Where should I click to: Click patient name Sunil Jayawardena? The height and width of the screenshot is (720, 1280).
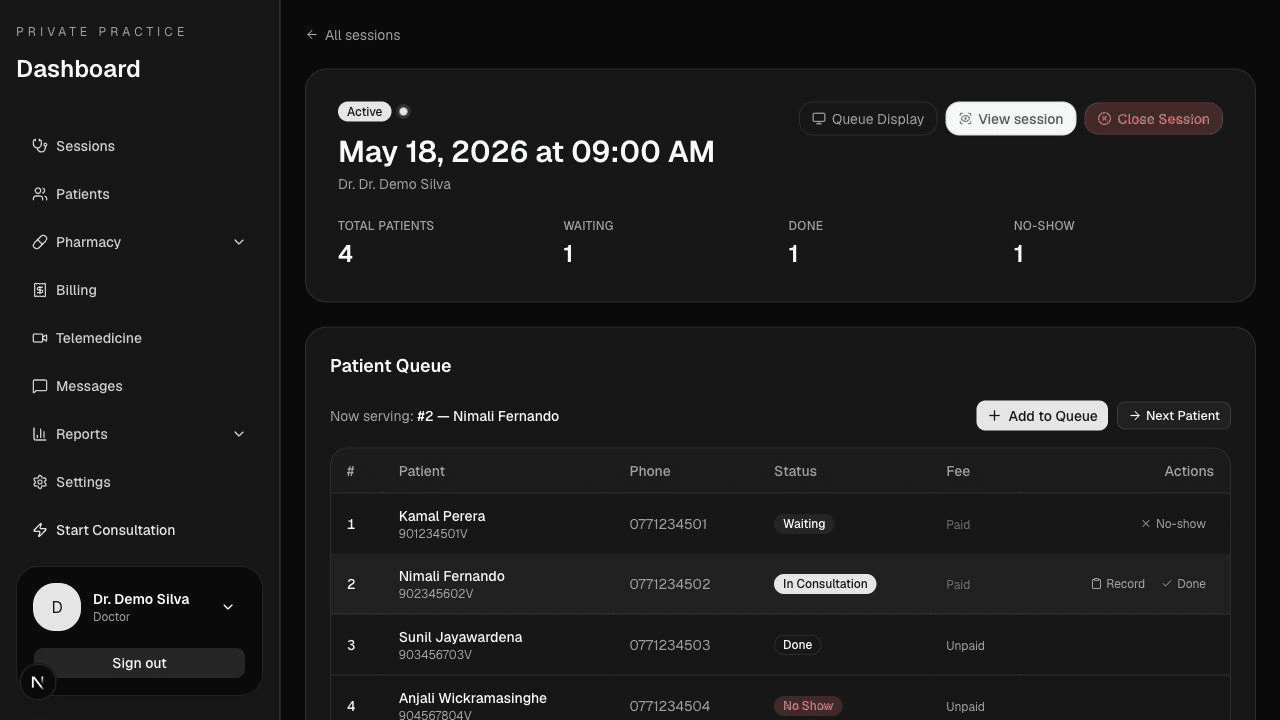[460, 637]
